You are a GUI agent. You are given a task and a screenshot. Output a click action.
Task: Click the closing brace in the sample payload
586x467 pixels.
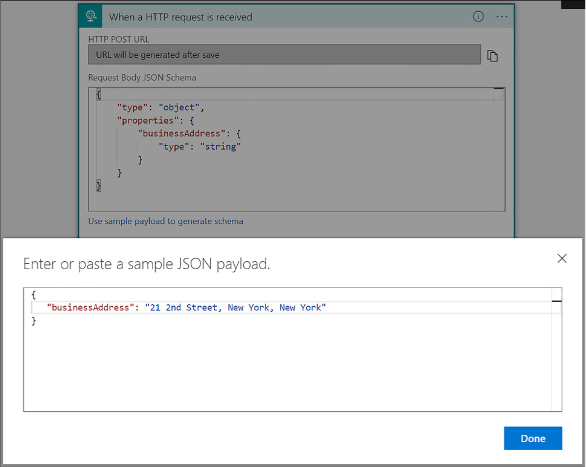(x=34, y=321)
